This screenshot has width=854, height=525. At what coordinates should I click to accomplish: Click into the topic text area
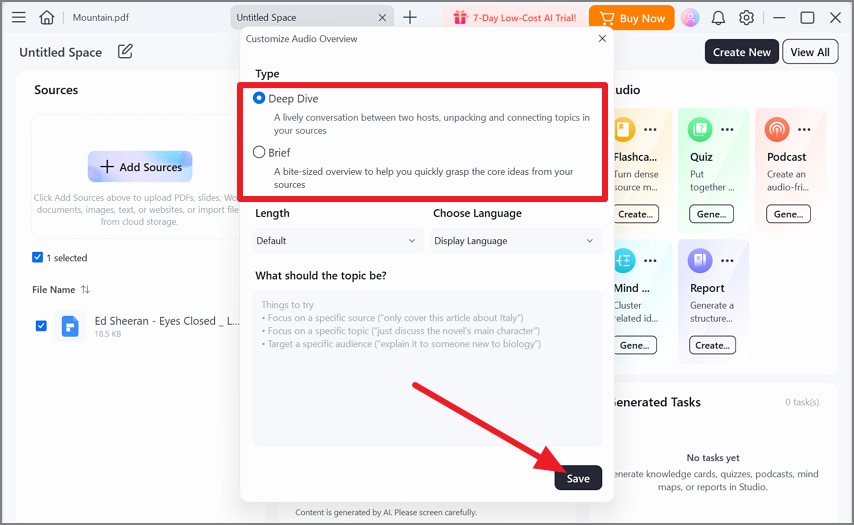pyautogui.click(x=427, y=369)
